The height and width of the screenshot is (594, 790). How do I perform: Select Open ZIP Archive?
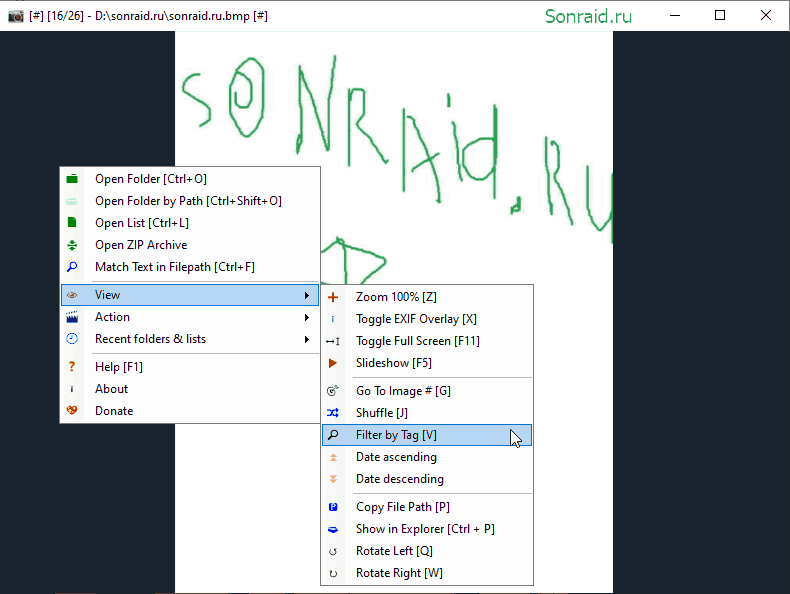(x=190, y=245)
